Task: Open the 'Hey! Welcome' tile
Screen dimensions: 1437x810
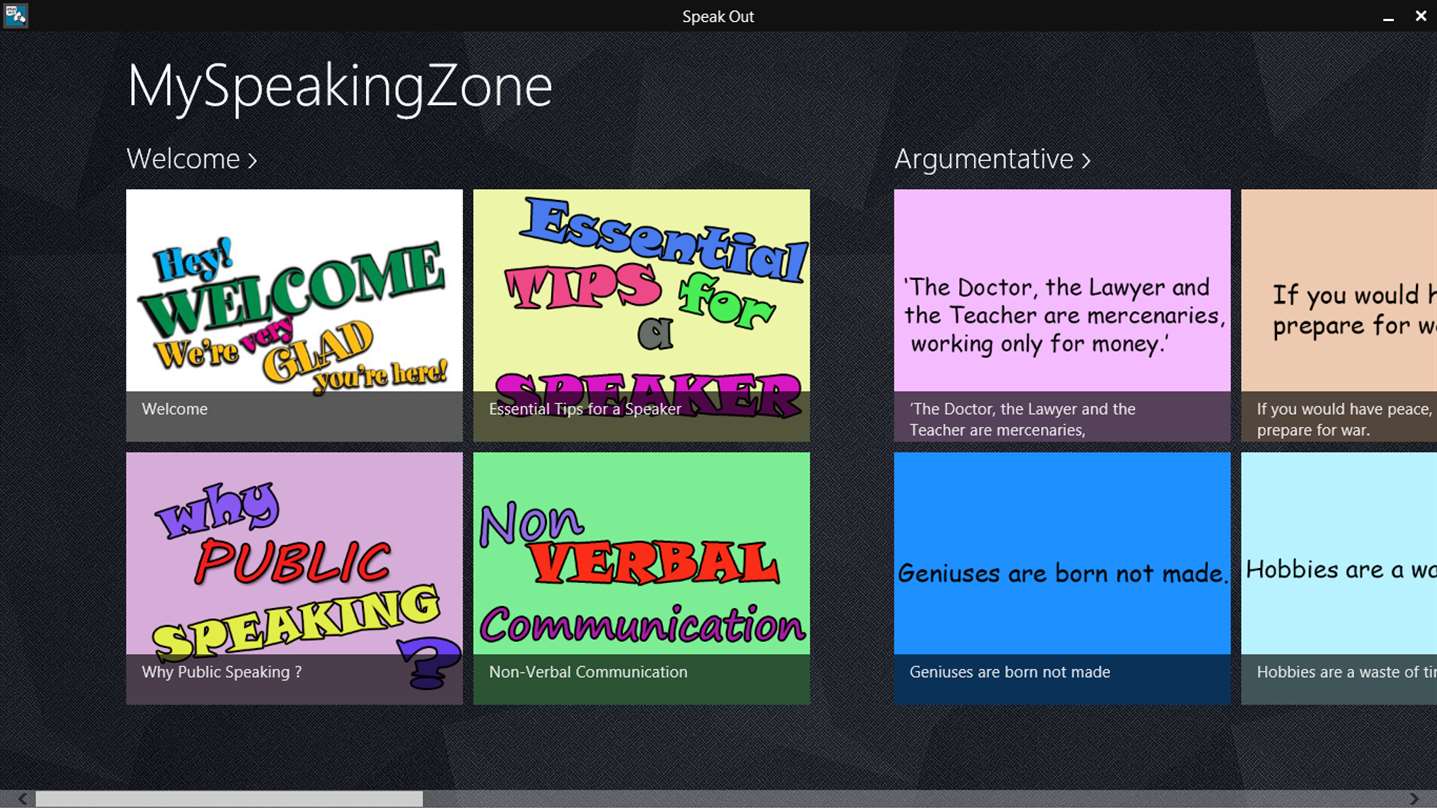Action: click(294, 315)
